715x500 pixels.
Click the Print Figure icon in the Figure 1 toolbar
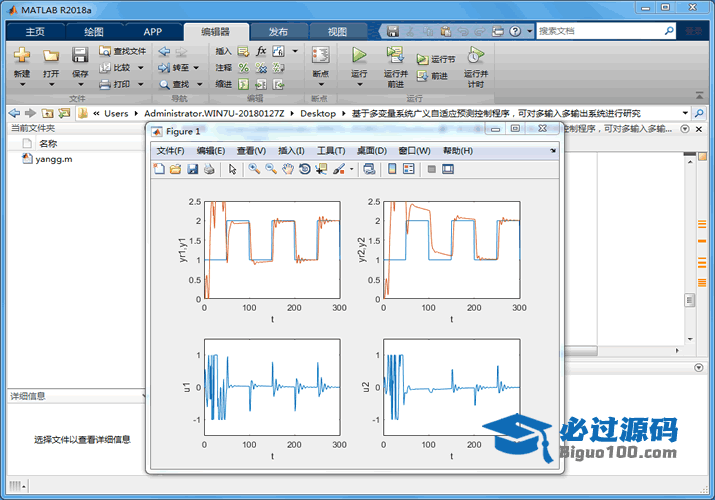(209, 169)
